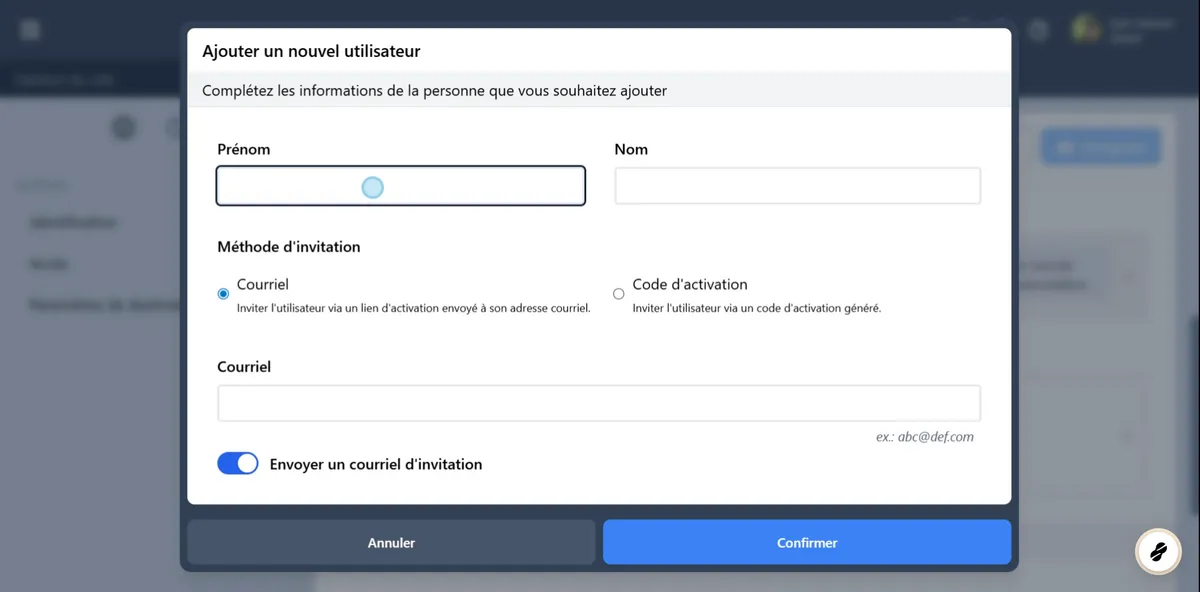The width and height of the screenshot is (1200, 592).
Task: Open the blurred tab under the header
Action: 65,80
